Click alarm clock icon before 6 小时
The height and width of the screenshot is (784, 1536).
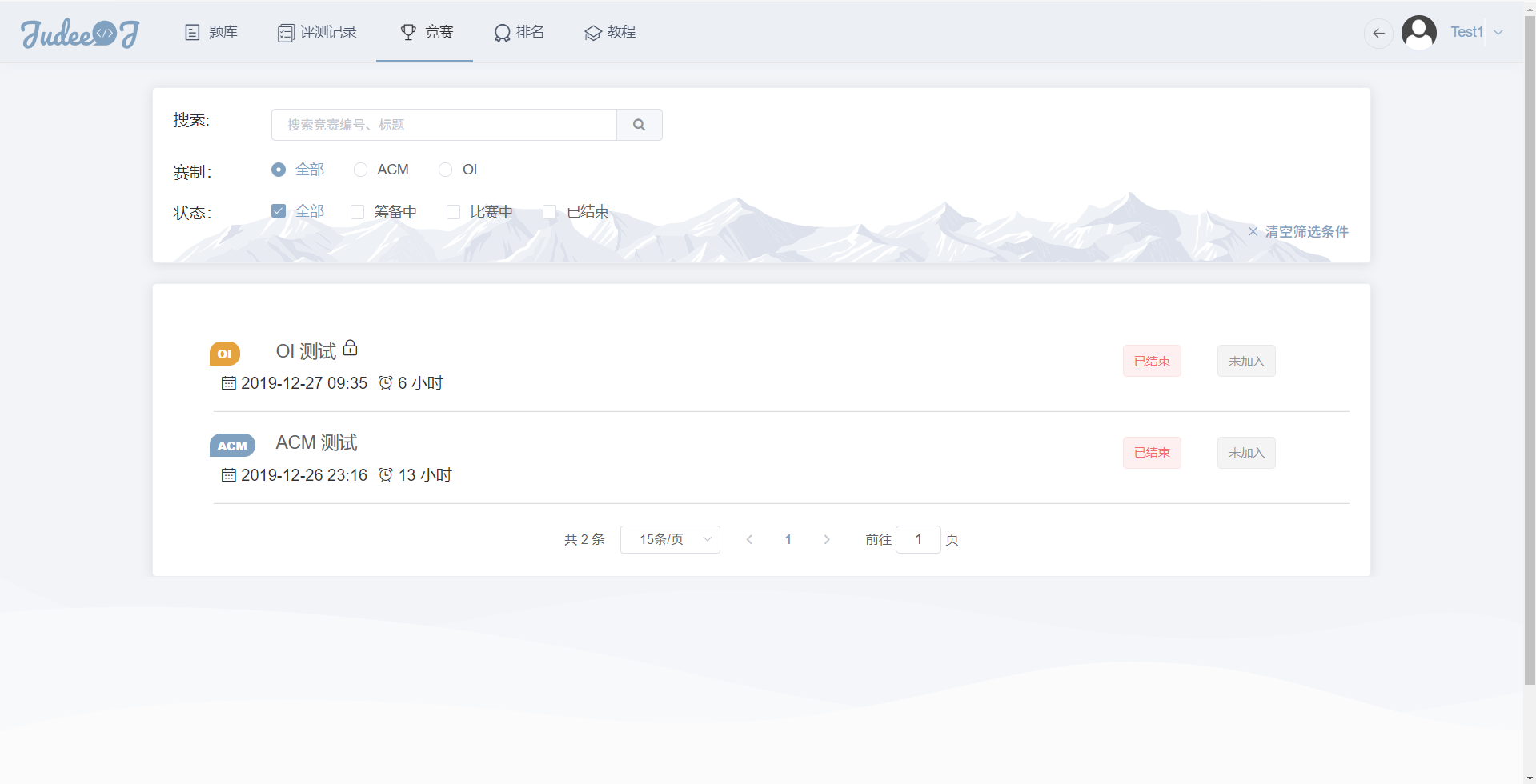386,382
